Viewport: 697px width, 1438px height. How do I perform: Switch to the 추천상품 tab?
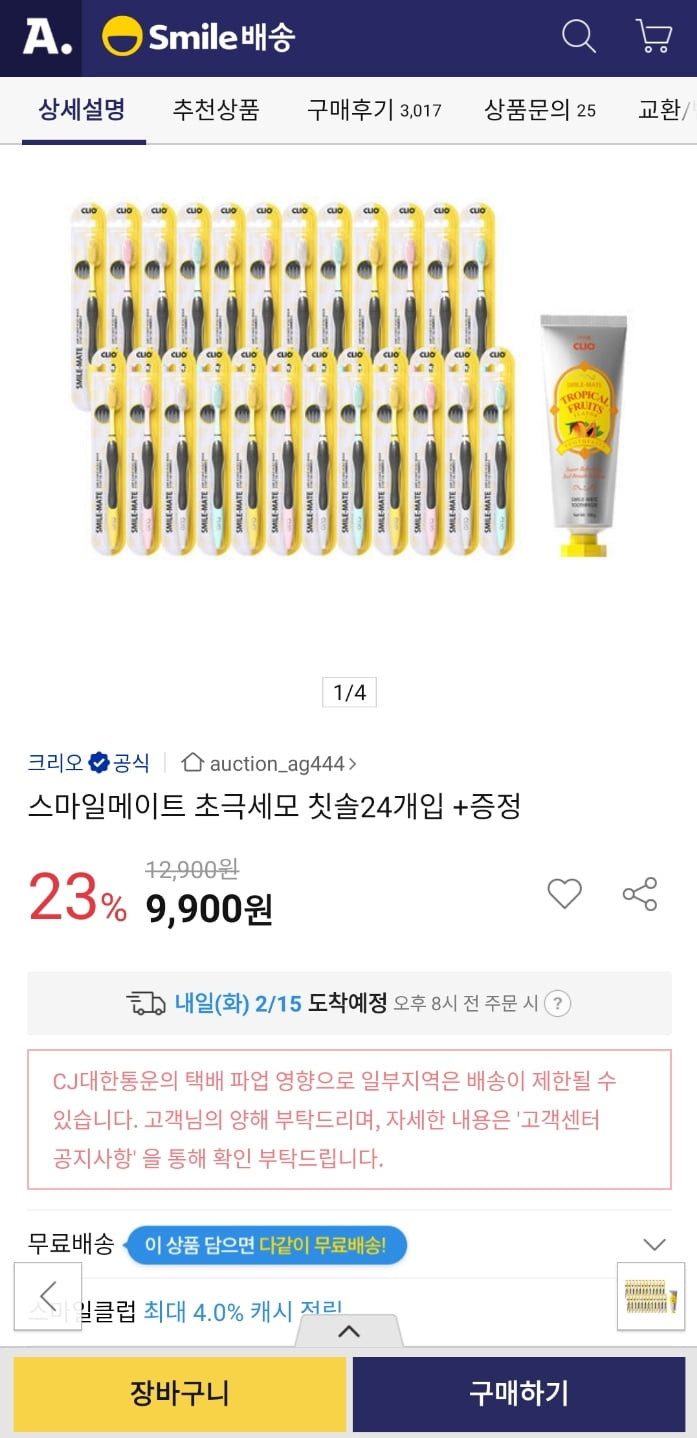tap(216, 110)
